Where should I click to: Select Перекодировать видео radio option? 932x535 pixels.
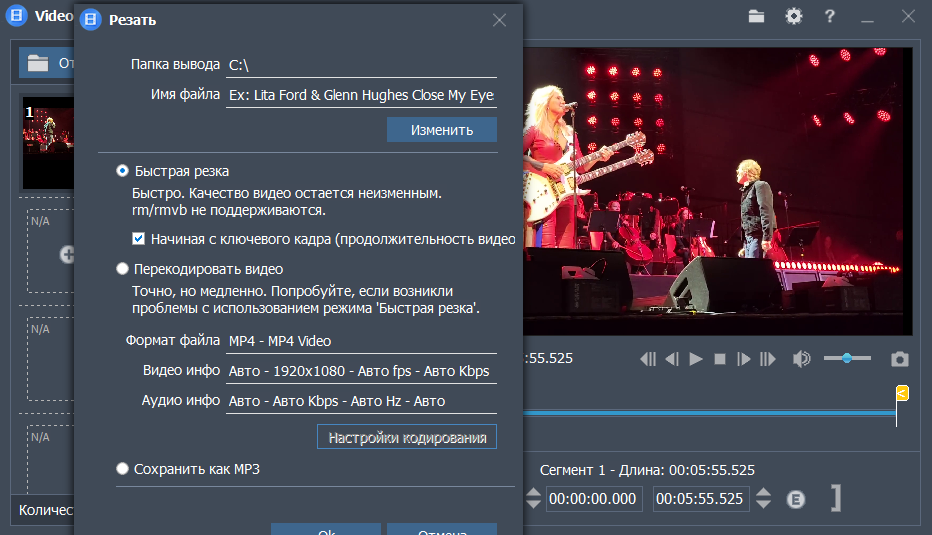pyautogui.click(x=122, y=269)
